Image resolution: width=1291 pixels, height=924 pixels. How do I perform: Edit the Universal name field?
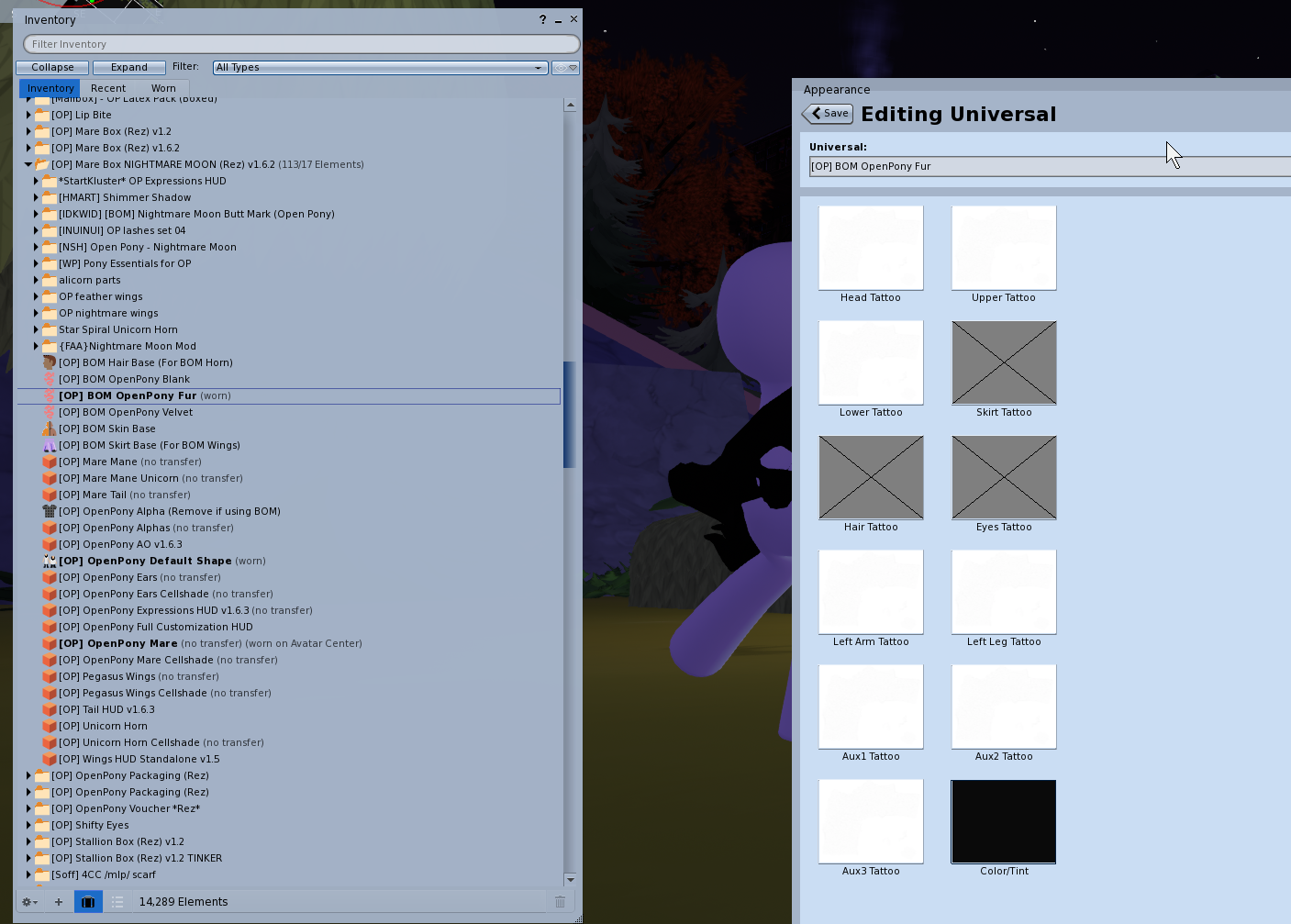pyautogui.click(x=1050, y=166)
